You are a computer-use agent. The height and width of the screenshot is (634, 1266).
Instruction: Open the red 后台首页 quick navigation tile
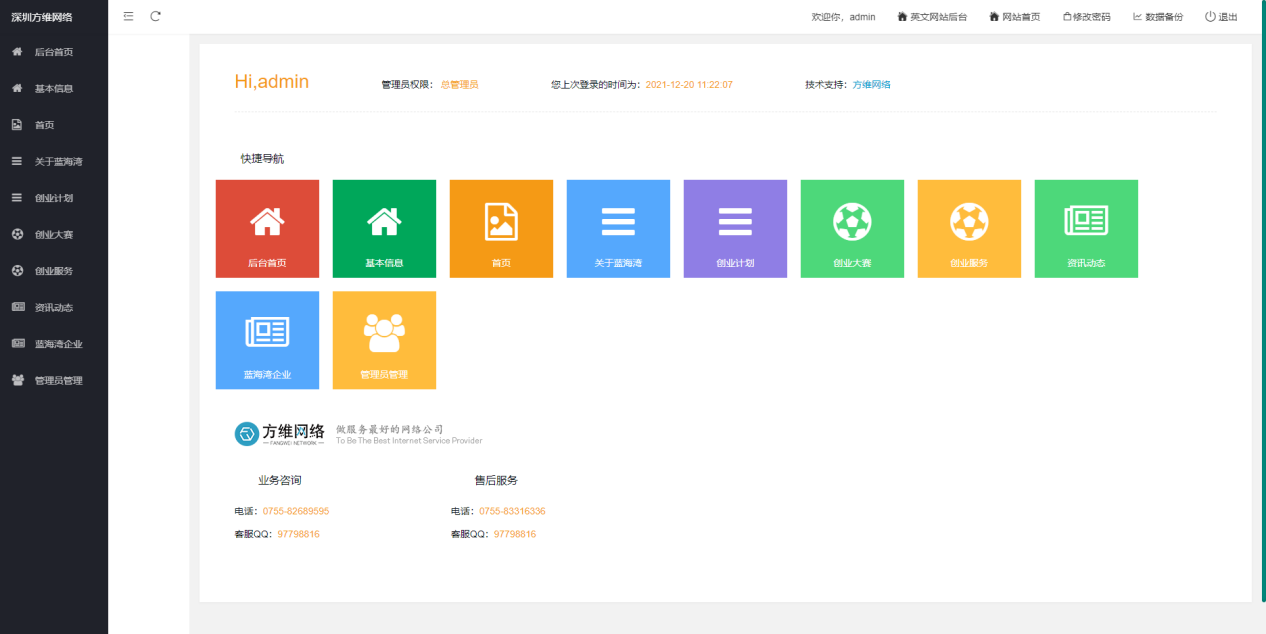[x=267, y=228]
